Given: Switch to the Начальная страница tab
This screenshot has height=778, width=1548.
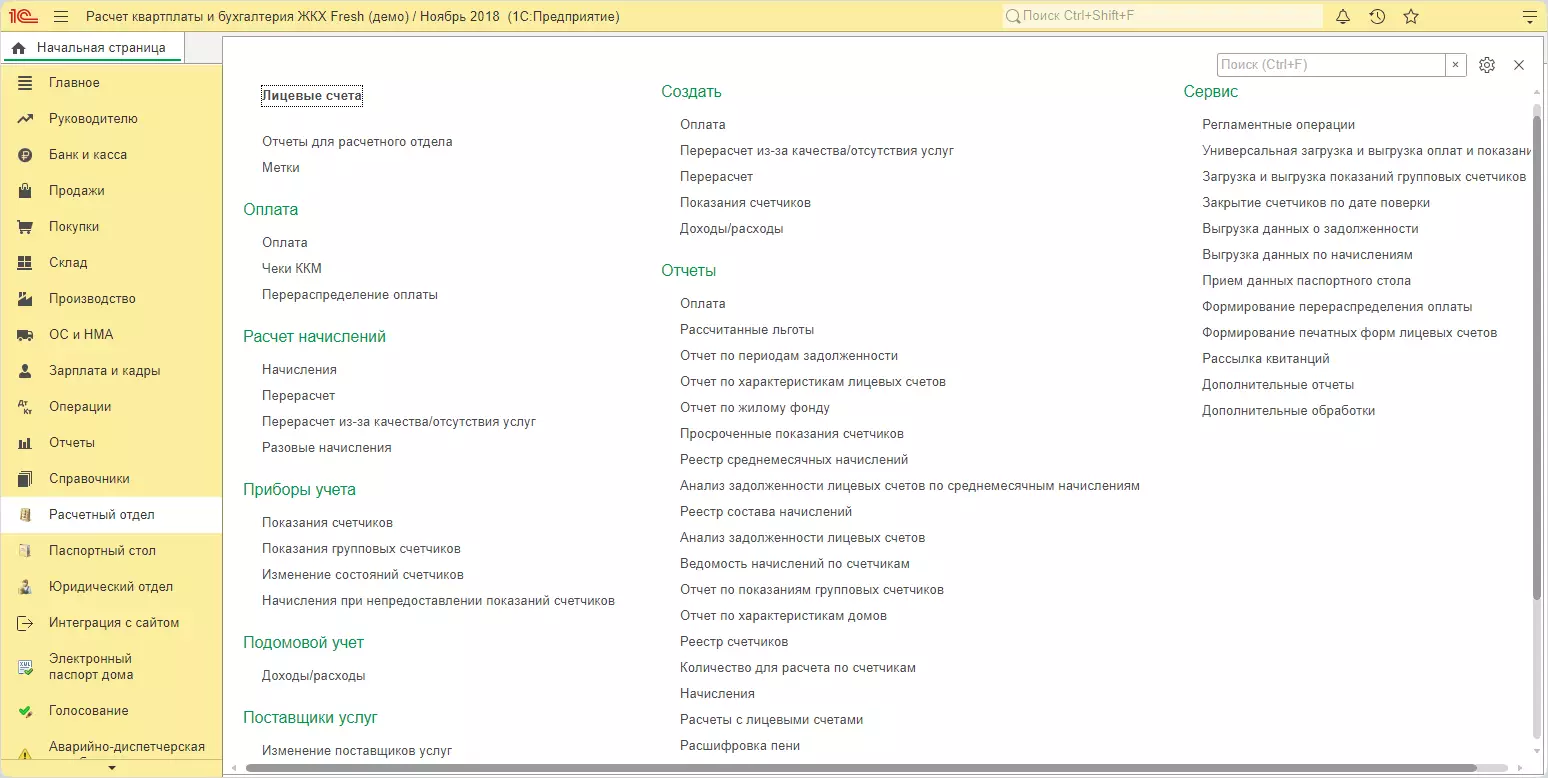Looking at the screenshot, I should [x=91, y=48].
